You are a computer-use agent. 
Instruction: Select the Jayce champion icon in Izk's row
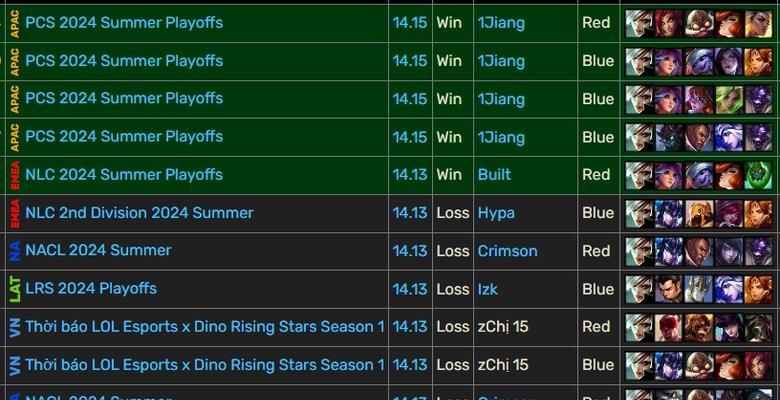pos(669,290)
